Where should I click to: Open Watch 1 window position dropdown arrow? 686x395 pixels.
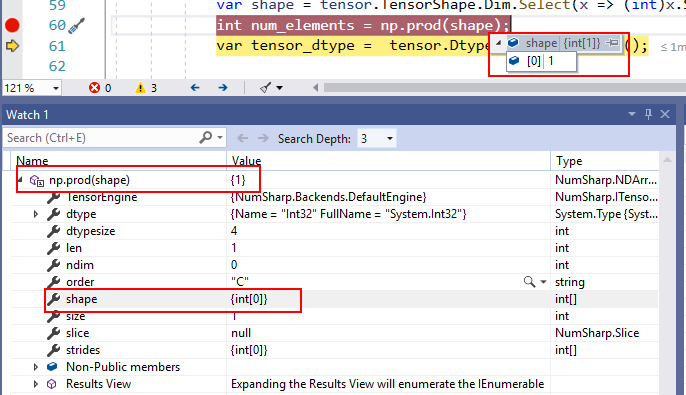pos(632,114)
